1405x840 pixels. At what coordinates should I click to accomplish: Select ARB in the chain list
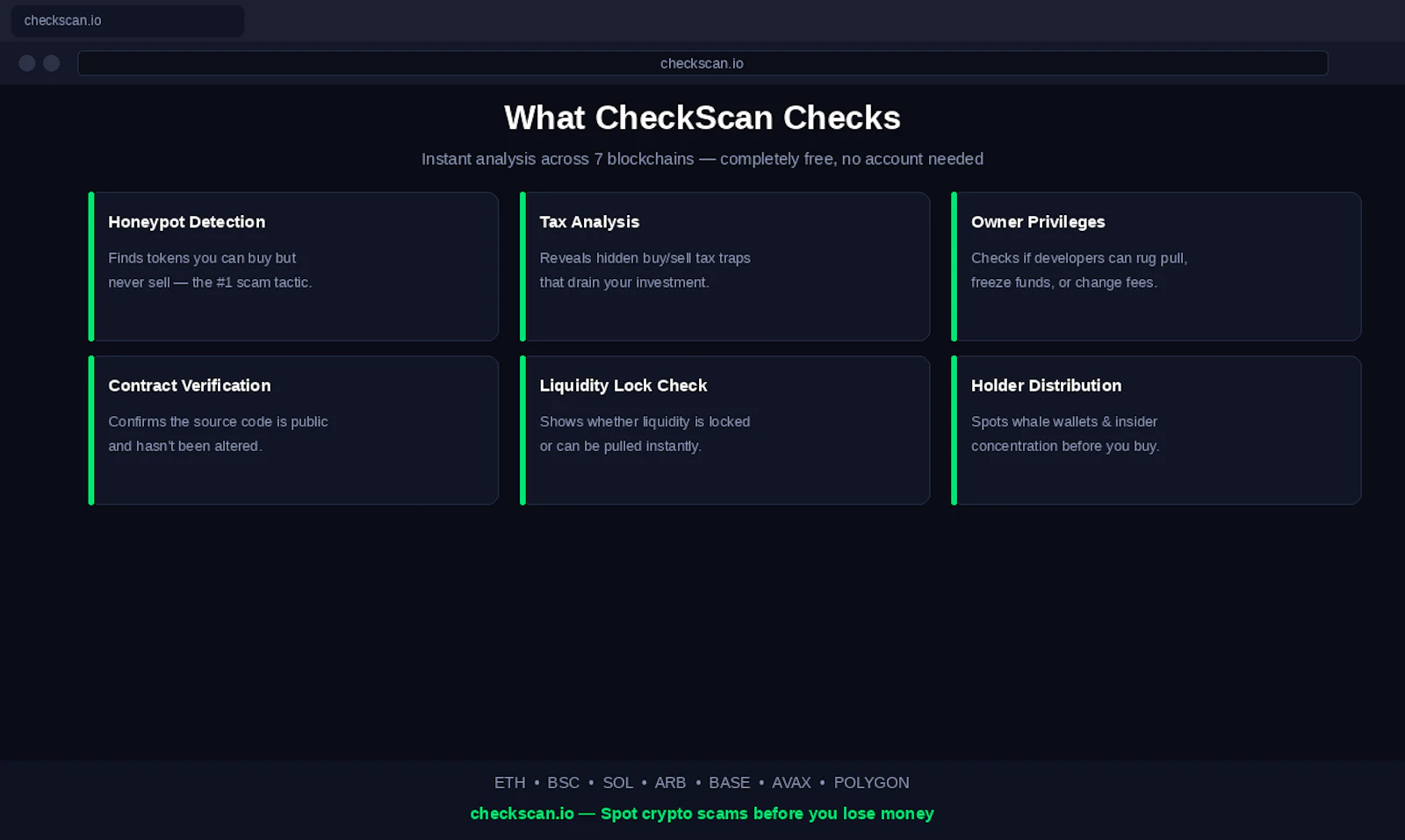[x=670, y=782]
